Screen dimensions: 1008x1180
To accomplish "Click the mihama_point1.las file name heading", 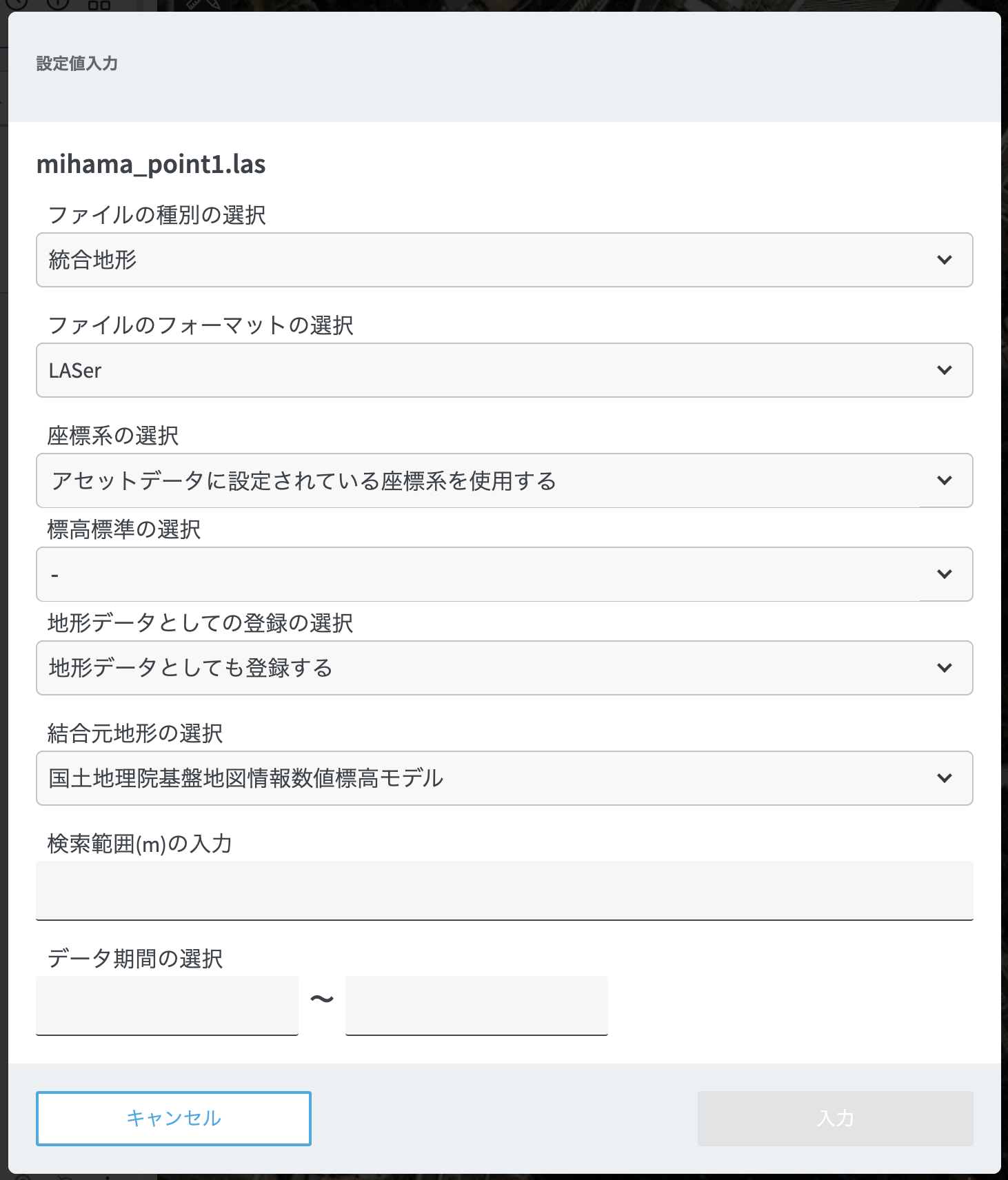I will coord(151,165).
